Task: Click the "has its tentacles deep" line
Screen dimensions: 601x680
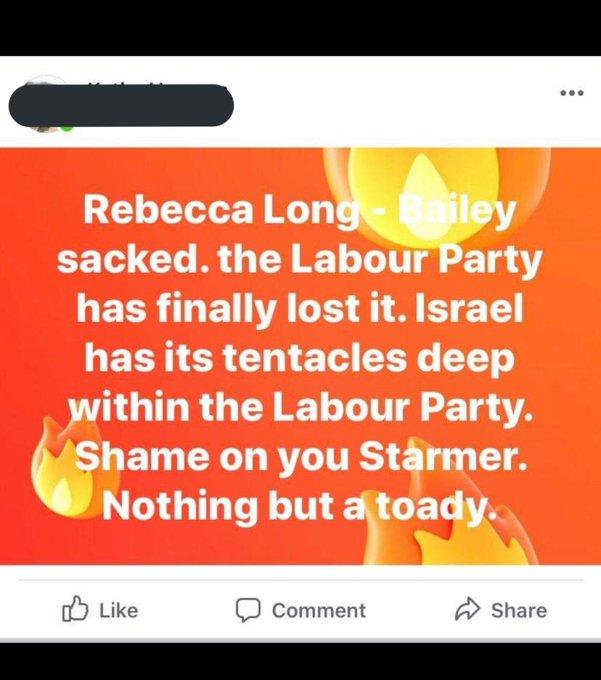Action: tap(299, 358)
